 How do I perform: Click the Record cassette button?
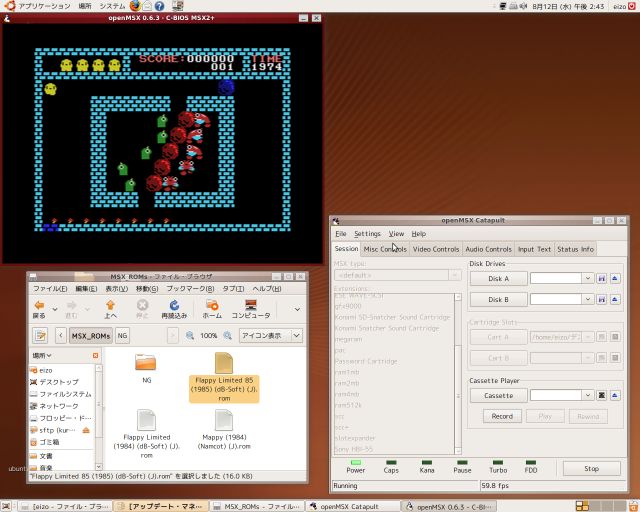click(502, 416)
